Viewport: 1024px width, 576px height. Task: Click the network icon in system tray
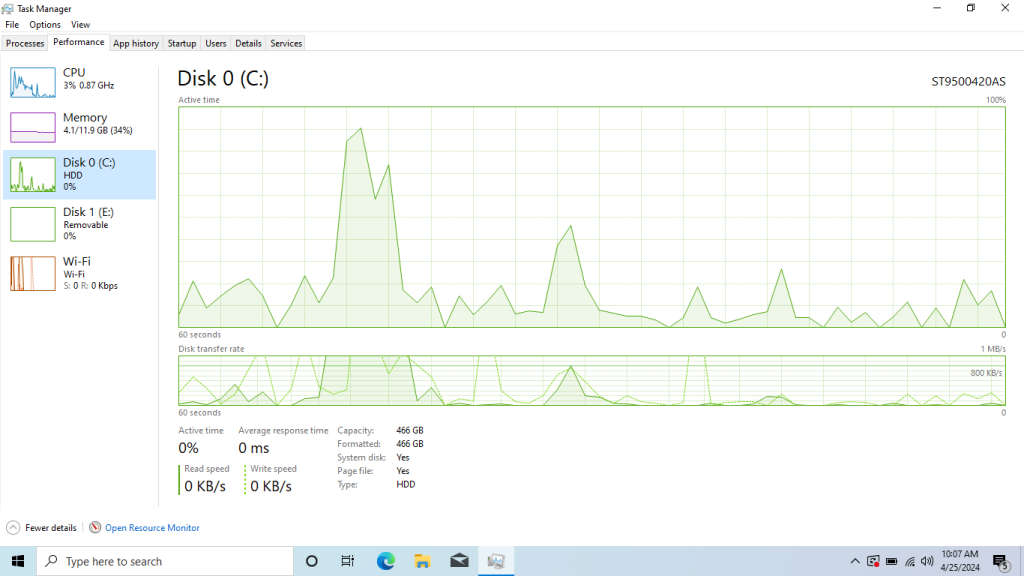(911, 561)
